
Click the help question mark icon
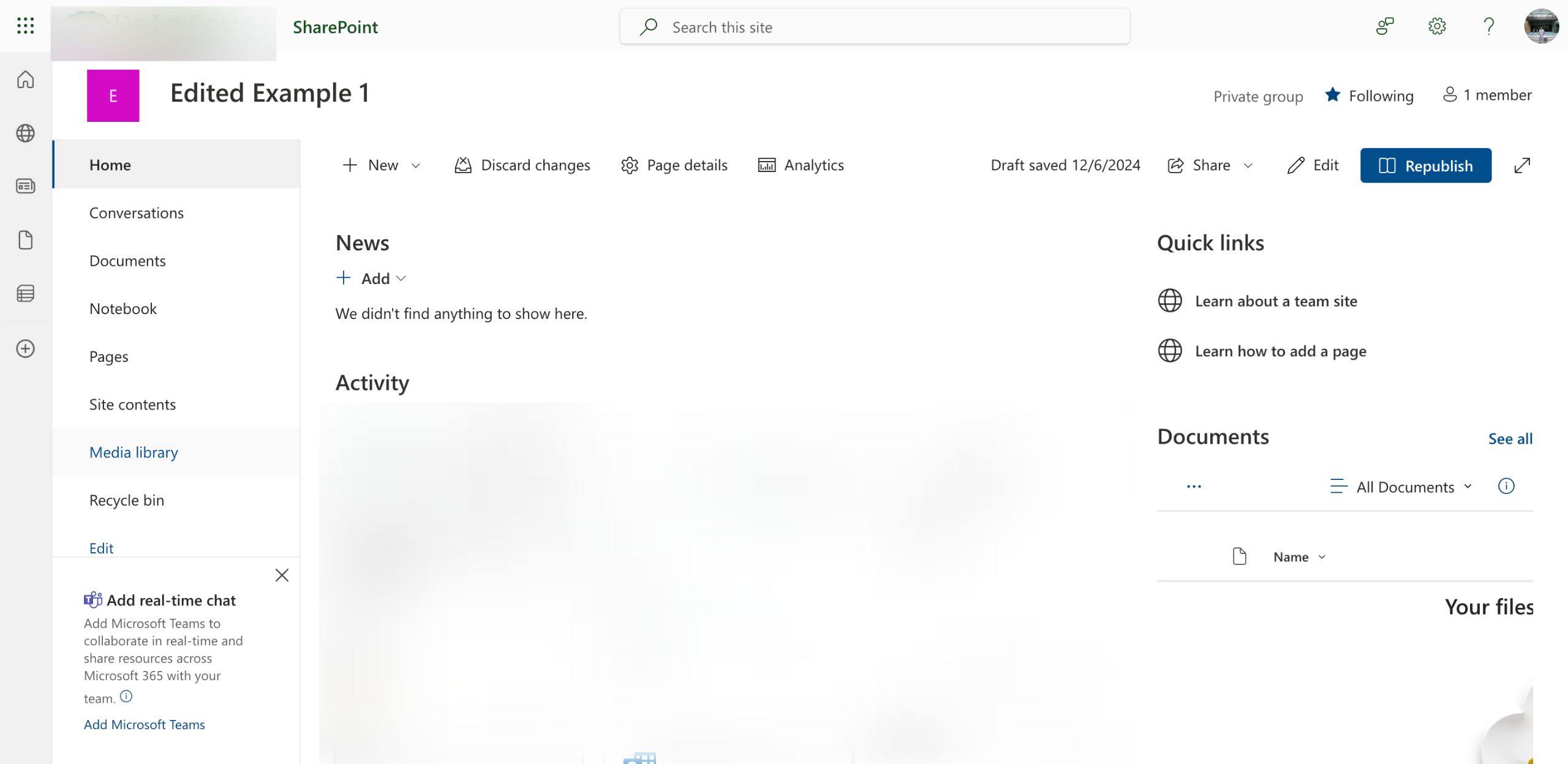pyautogui.click(x=1489, y=26)
